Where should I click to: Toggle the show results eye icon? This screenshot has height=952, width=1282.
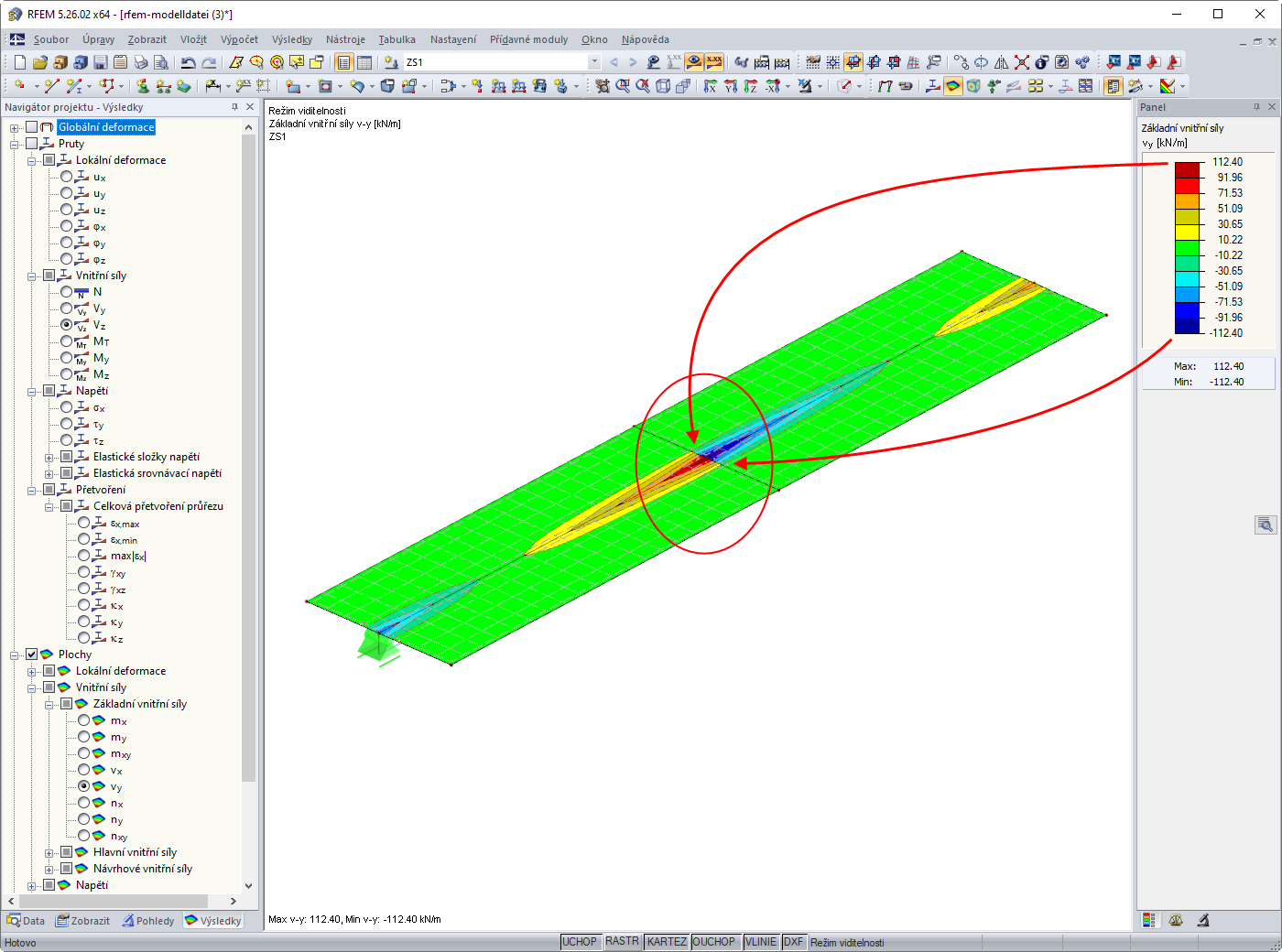point(694,62)
